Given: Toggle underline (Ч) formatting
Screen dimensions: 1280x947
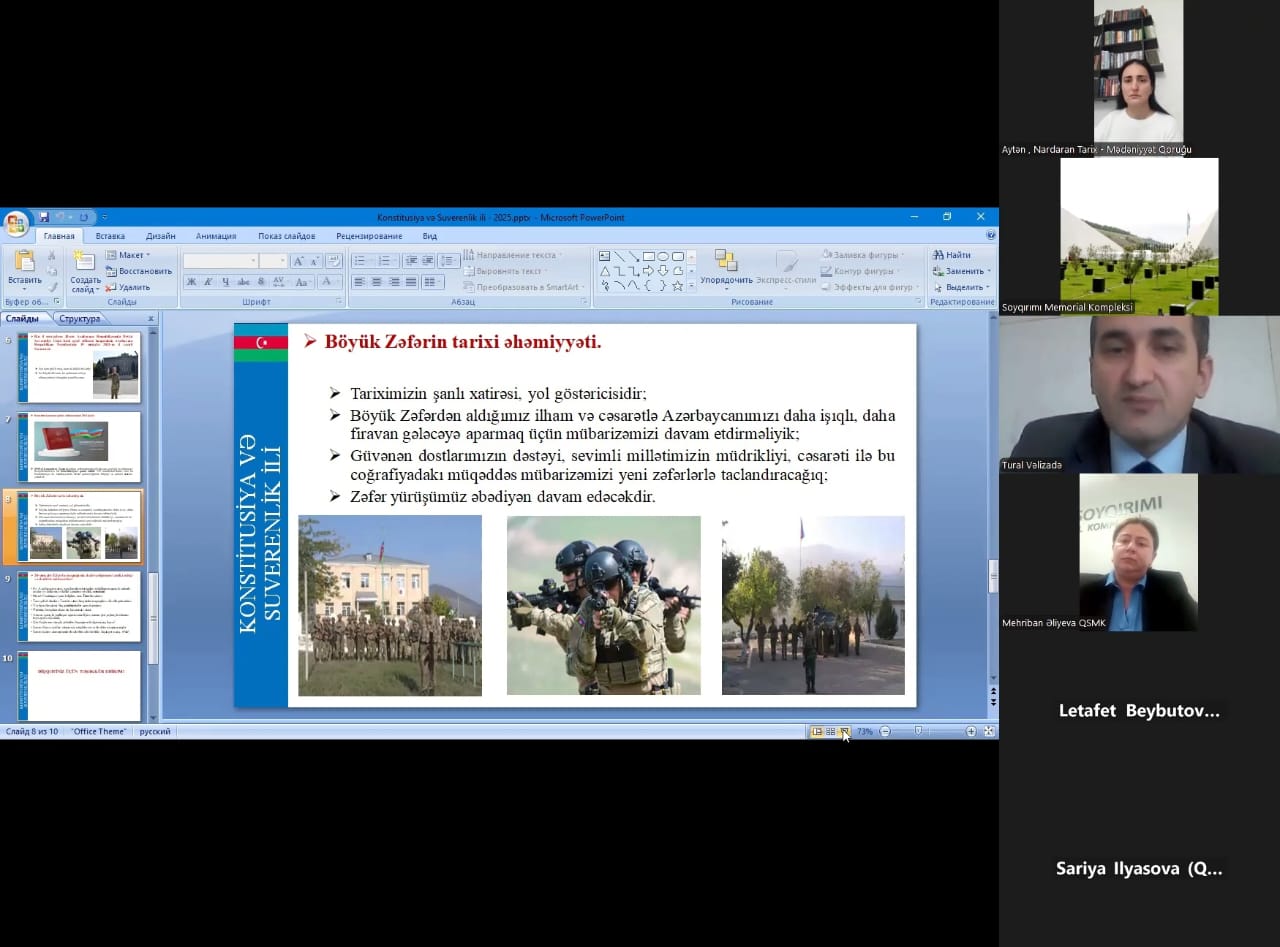Looking at the screenshot, I should click(225, 282).
